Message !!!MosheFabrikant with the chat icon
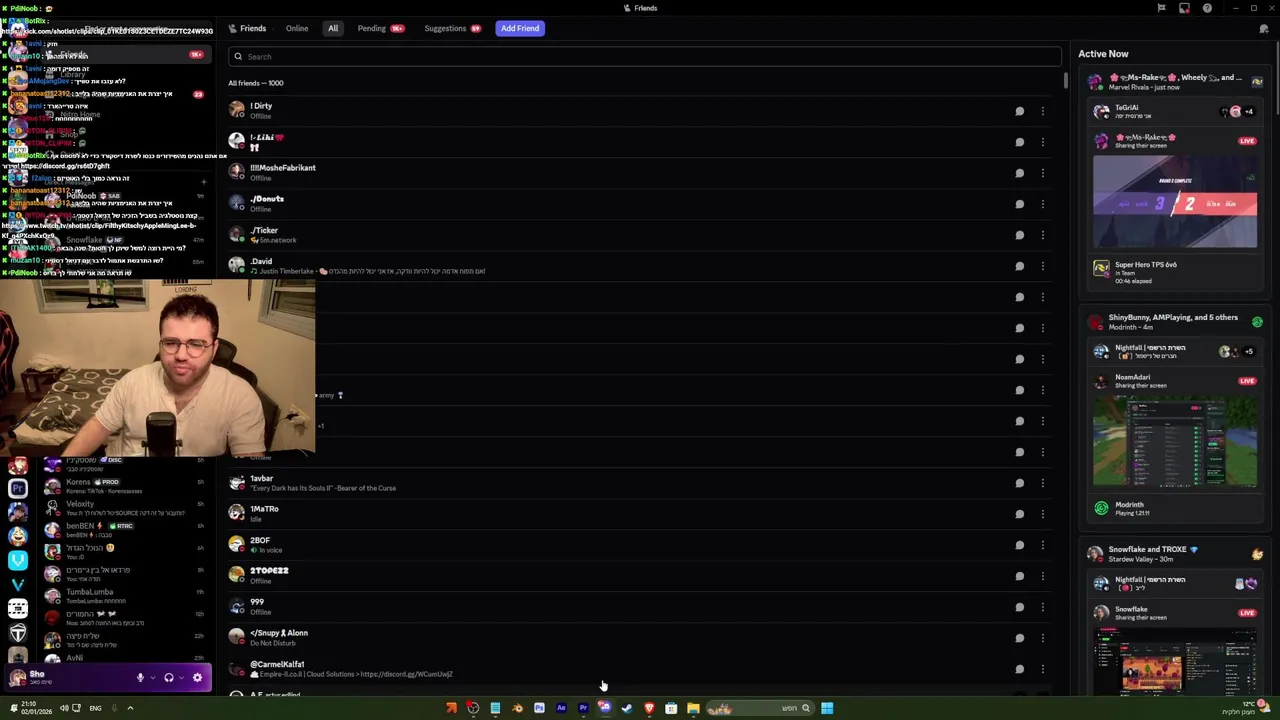The width and height of the screenshot is (1280, 720). click(x=1019, y=173)
